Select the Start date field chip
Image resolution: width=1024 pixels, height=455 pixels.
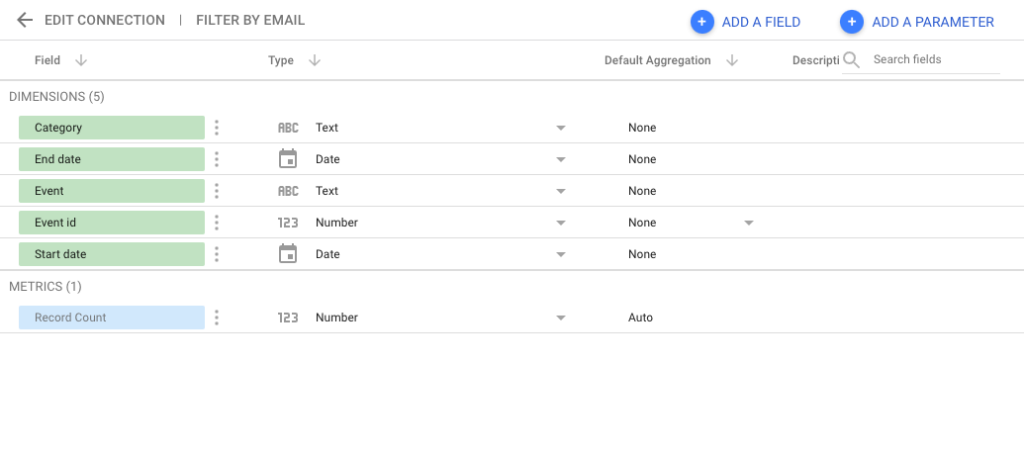tap(112, 254)
